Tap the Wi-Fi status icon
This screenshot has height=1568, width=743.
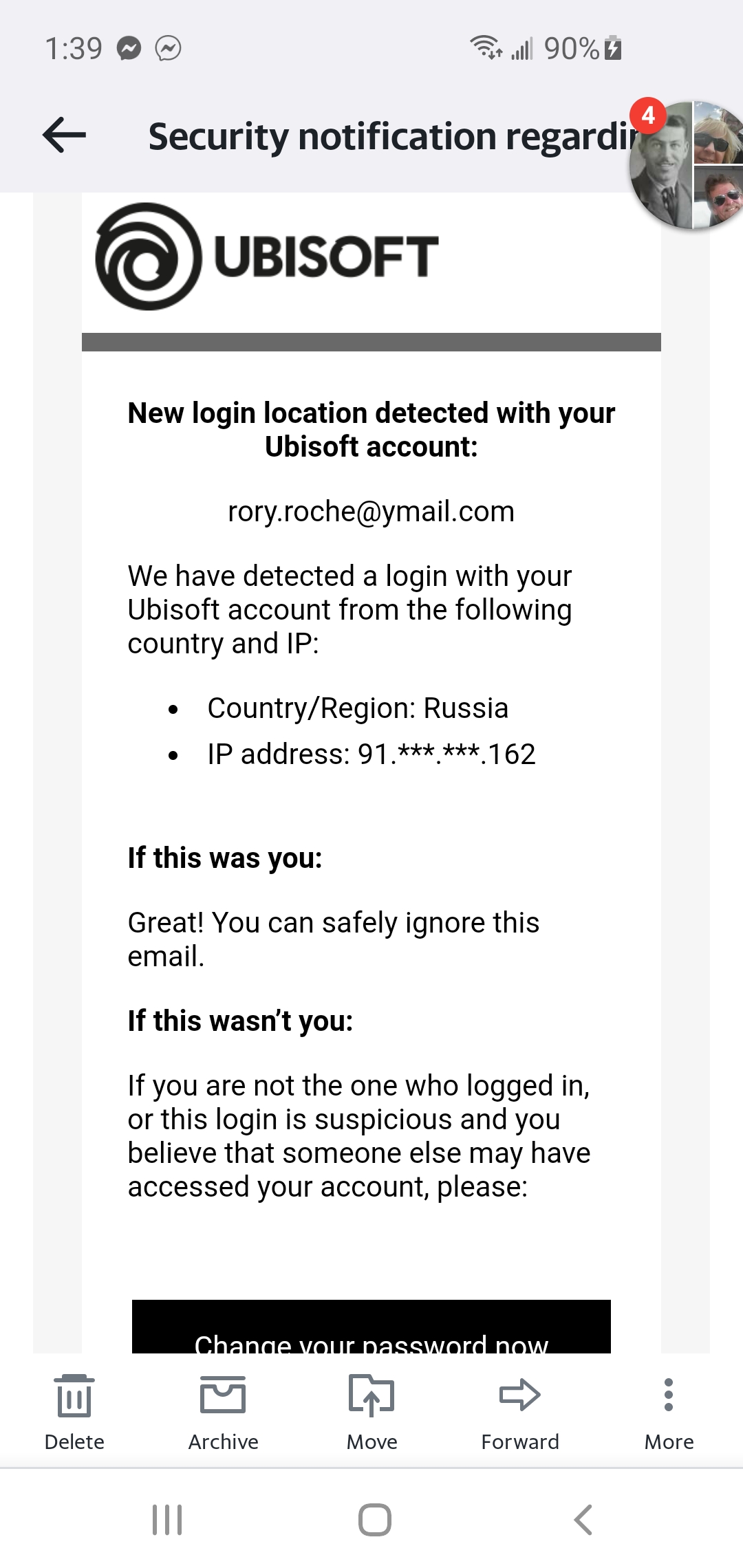[x=486, y=47]
